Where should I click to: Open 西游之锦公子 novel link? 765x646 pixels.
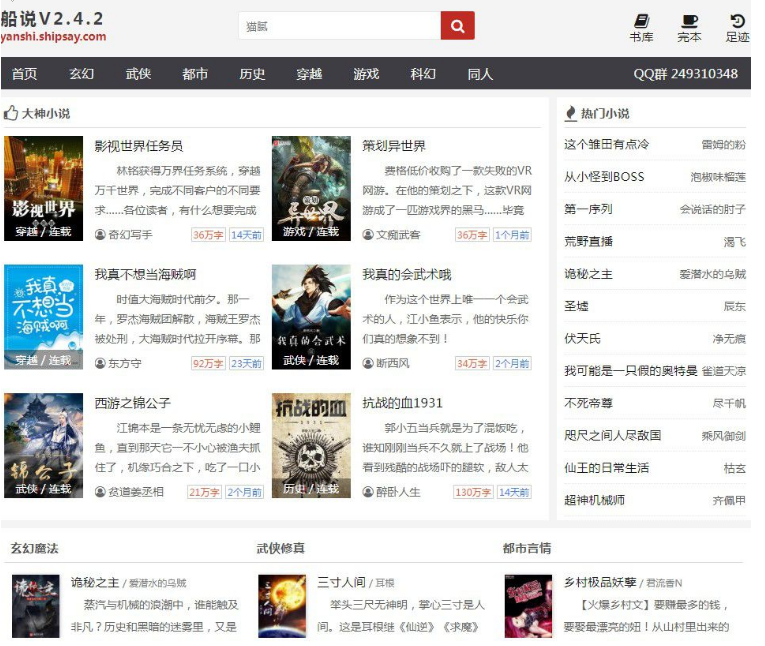pos(133,403)
